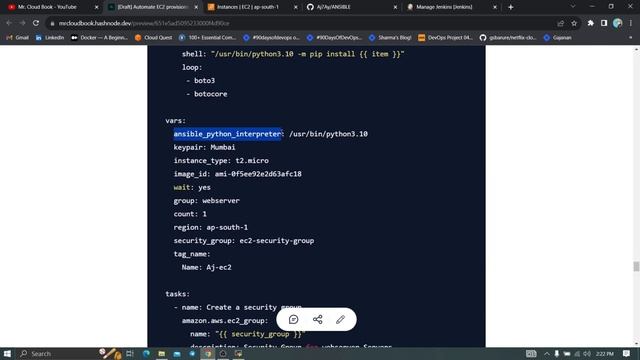Share this page from the address bar

pos(560,23)
